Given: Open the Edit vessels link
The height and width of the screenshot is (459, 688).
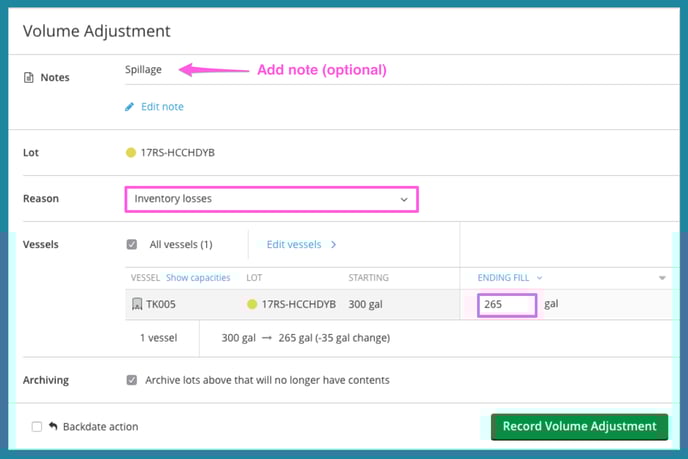Looking at the screenshot, I should [294, 244].
